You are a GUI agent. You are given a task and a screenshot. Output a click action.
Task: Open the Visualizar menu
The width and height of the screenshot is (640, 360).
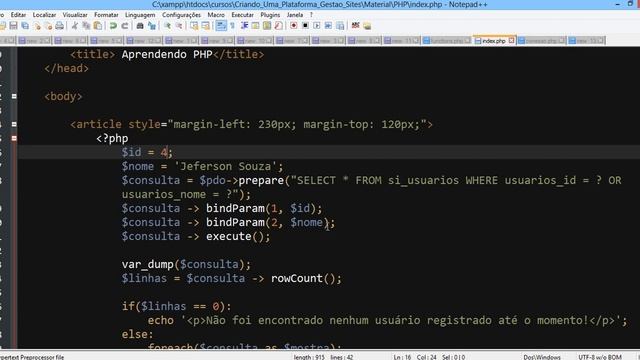(x=75, y=15)
